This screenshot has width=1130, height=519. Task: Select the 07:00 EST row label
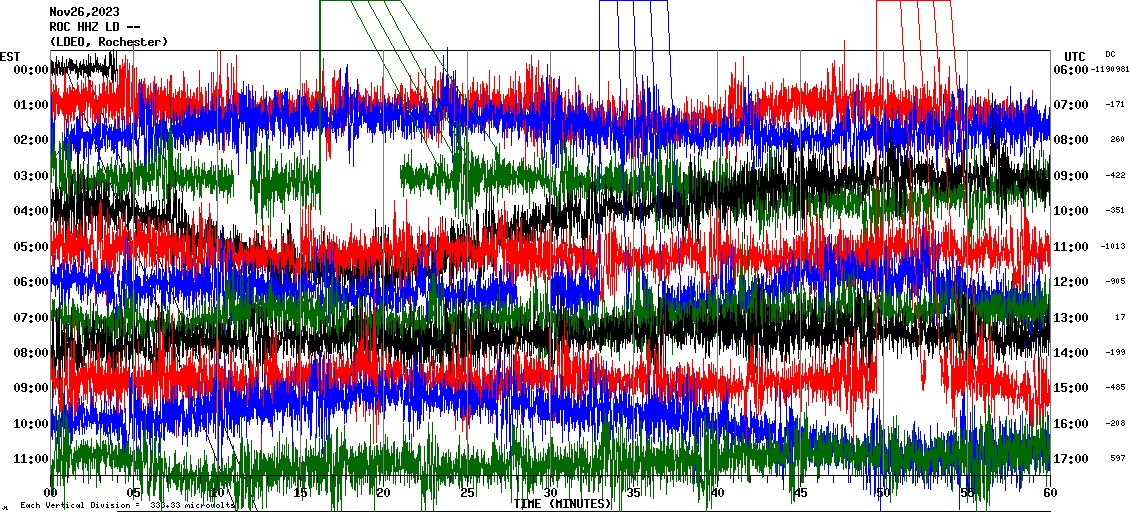click(x=33, y=318)
